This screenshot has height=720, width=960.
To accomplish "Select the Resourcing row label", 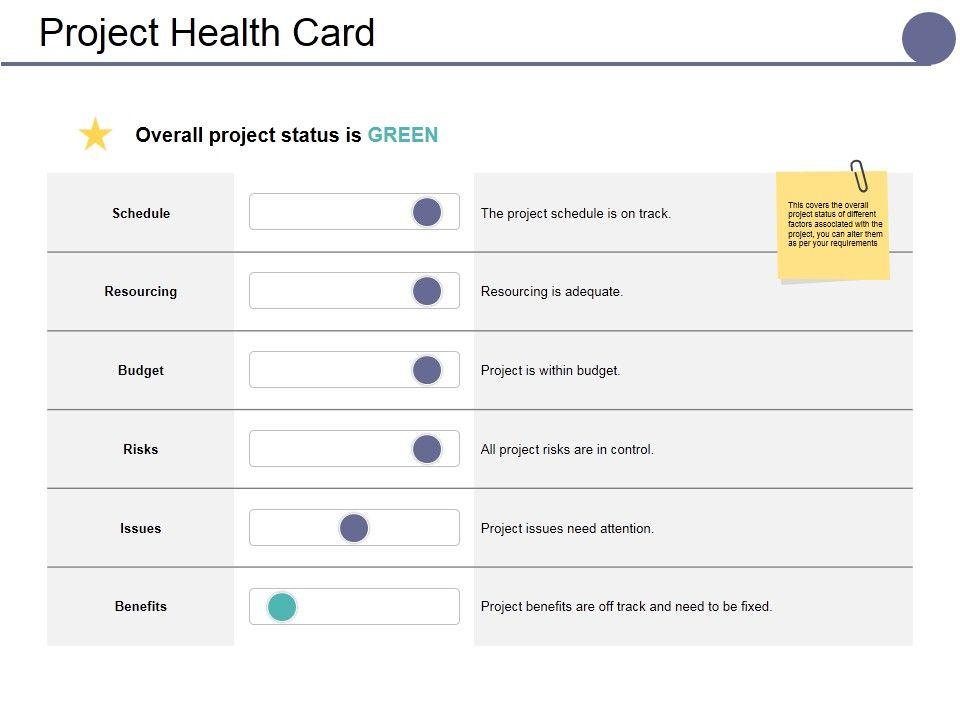I will point(141,292).
